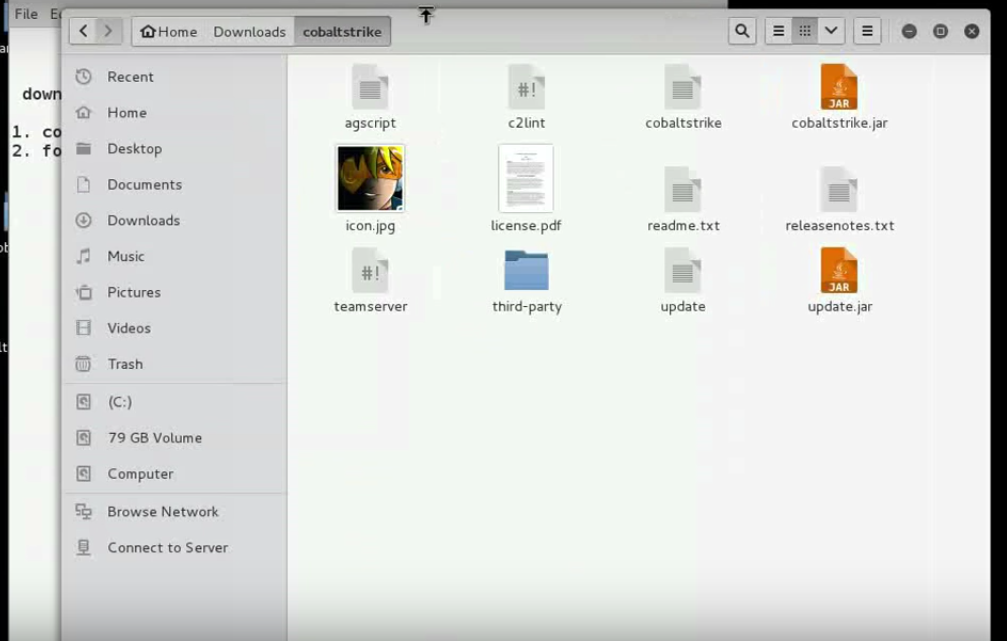Open Music in the sidebar
The height and width of the screenshot is (641, 1007).
pos(175,257)
